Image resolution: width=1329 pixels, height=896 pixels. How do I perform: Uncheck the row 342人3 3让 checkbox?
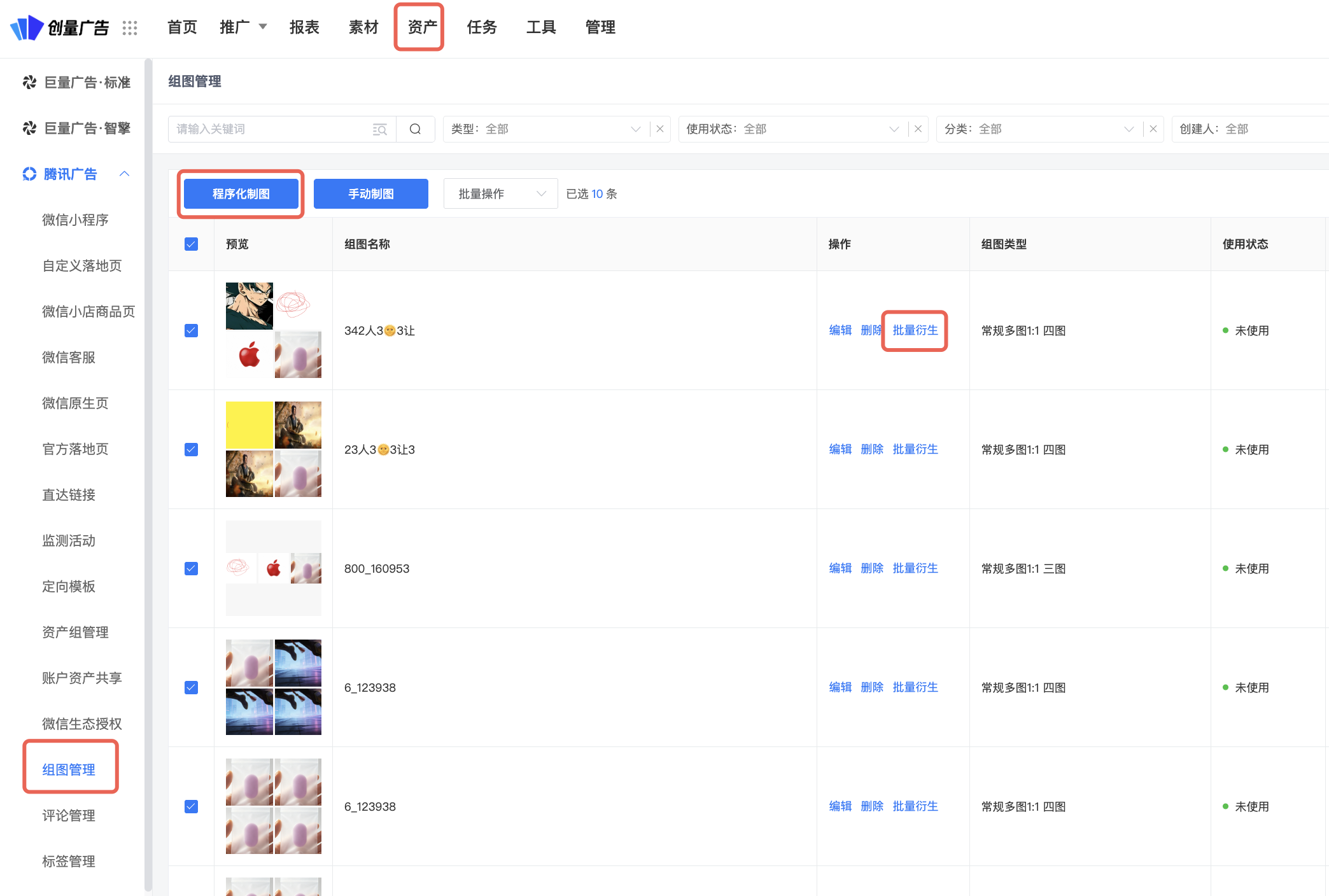tap(191, 330)
